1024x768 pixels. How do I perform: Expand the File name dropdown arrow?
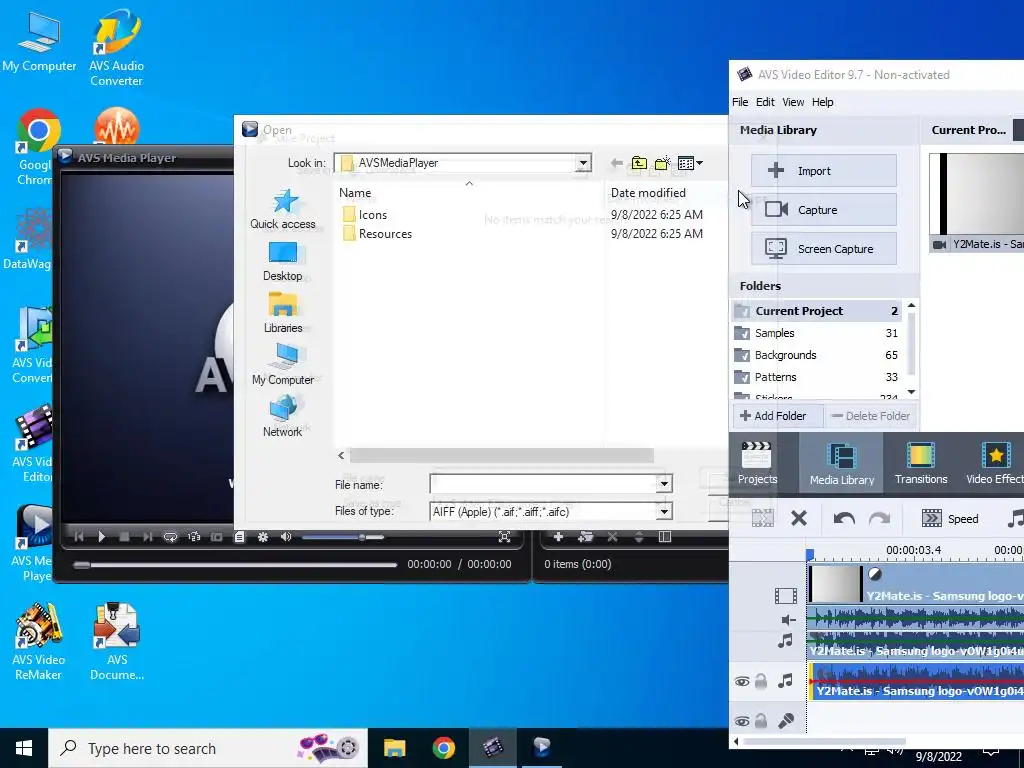(x=664, y=484)
